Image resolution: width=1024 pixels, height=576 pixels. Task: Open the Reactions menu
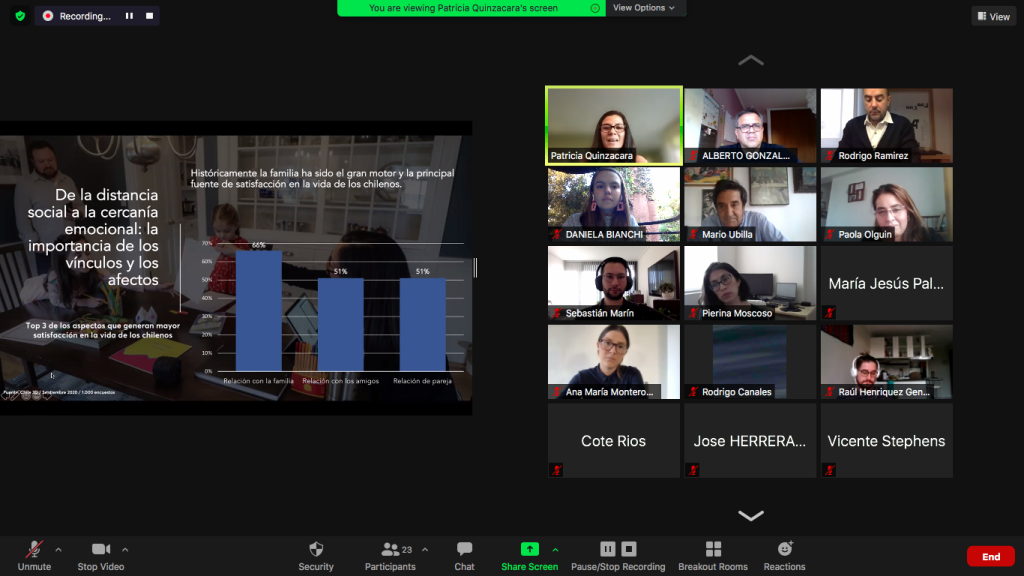coord(784,550)
